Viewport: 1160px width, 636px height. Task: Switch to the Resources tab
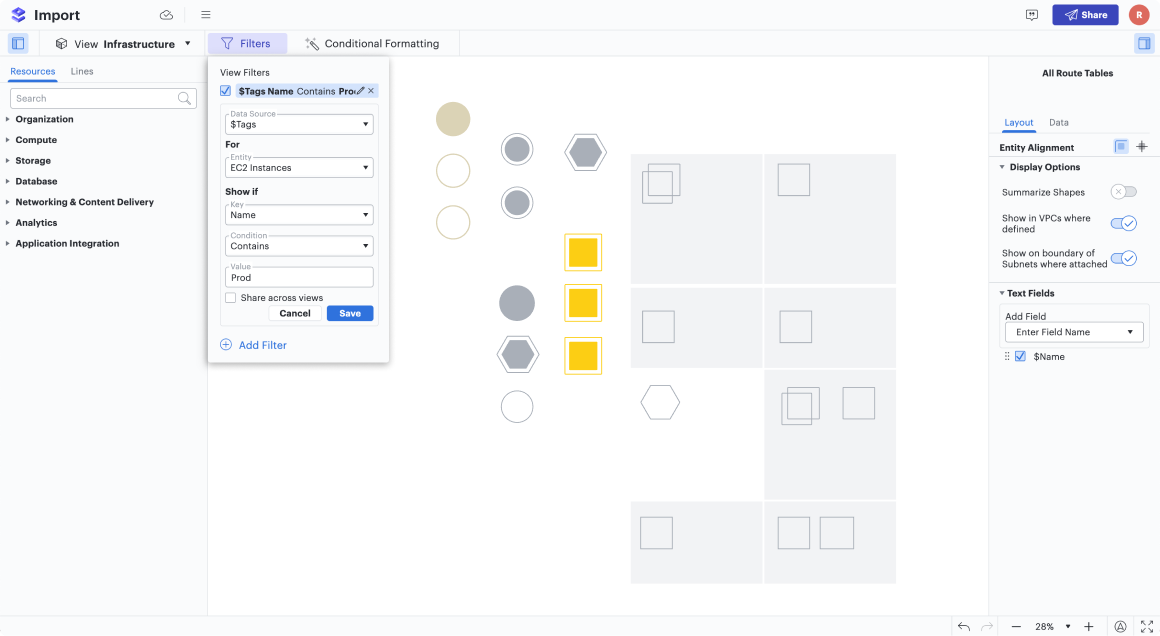click(x=33, y=72)
